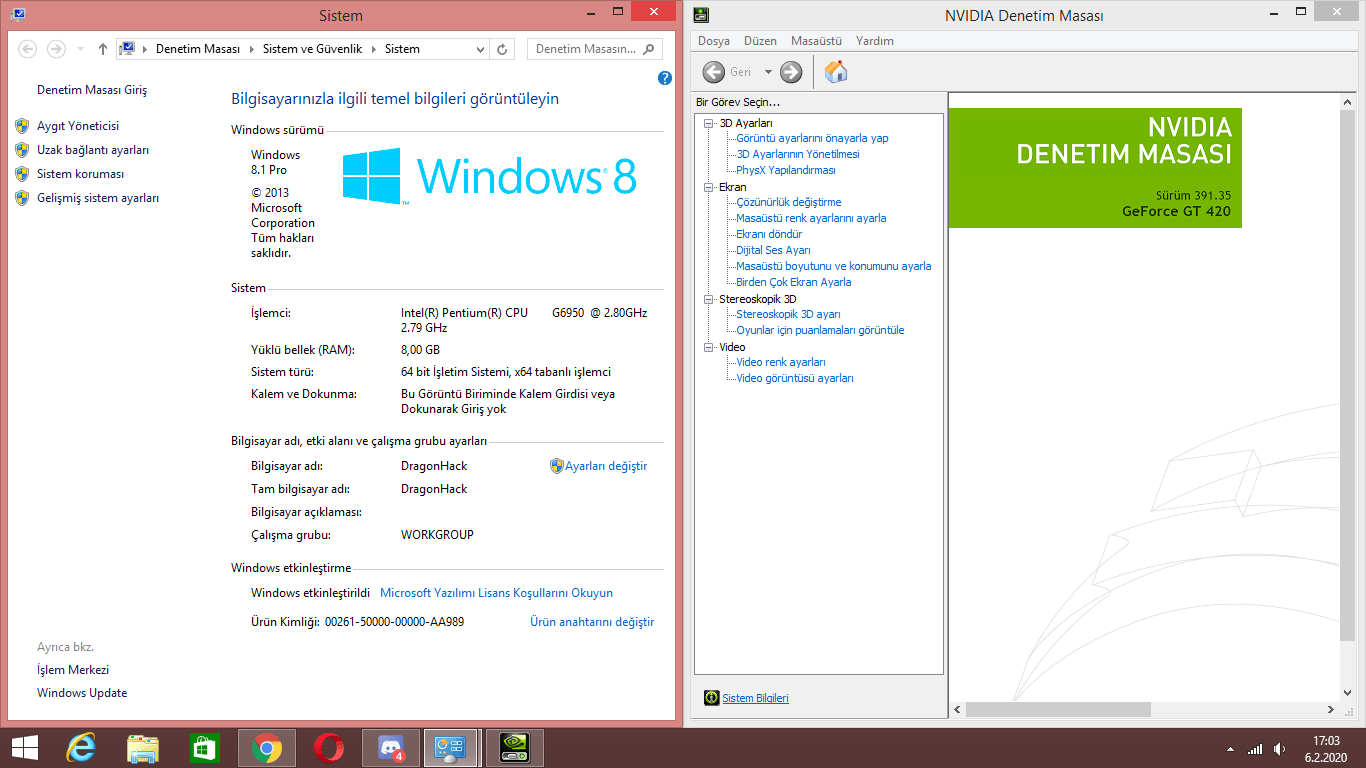
Task: Go to the NVIDIA home page icon
Action: (x=836, y=72)
